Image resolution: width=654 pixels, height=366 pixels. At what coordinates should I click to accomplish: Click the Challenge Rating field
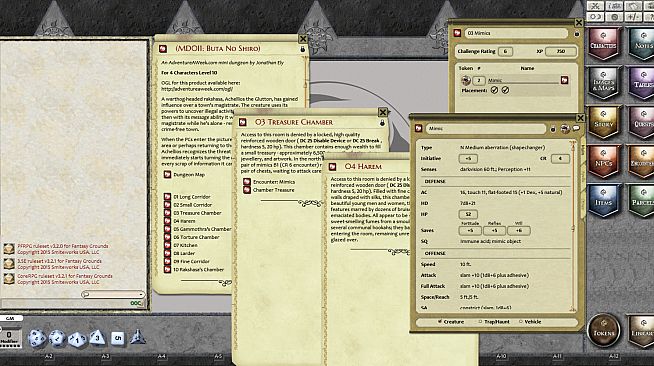tap(505, 51)
